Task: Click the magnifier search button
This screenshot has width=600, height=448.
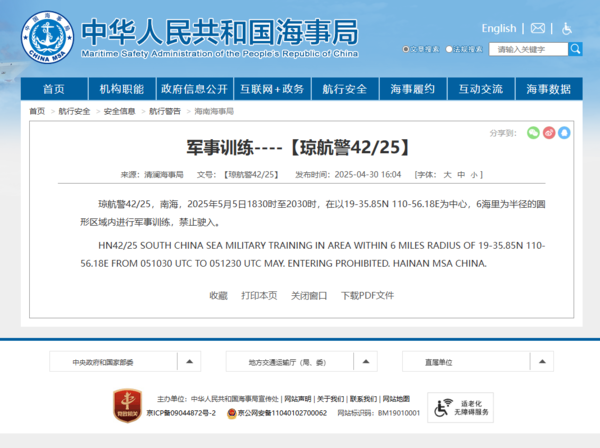Action: 575,49
